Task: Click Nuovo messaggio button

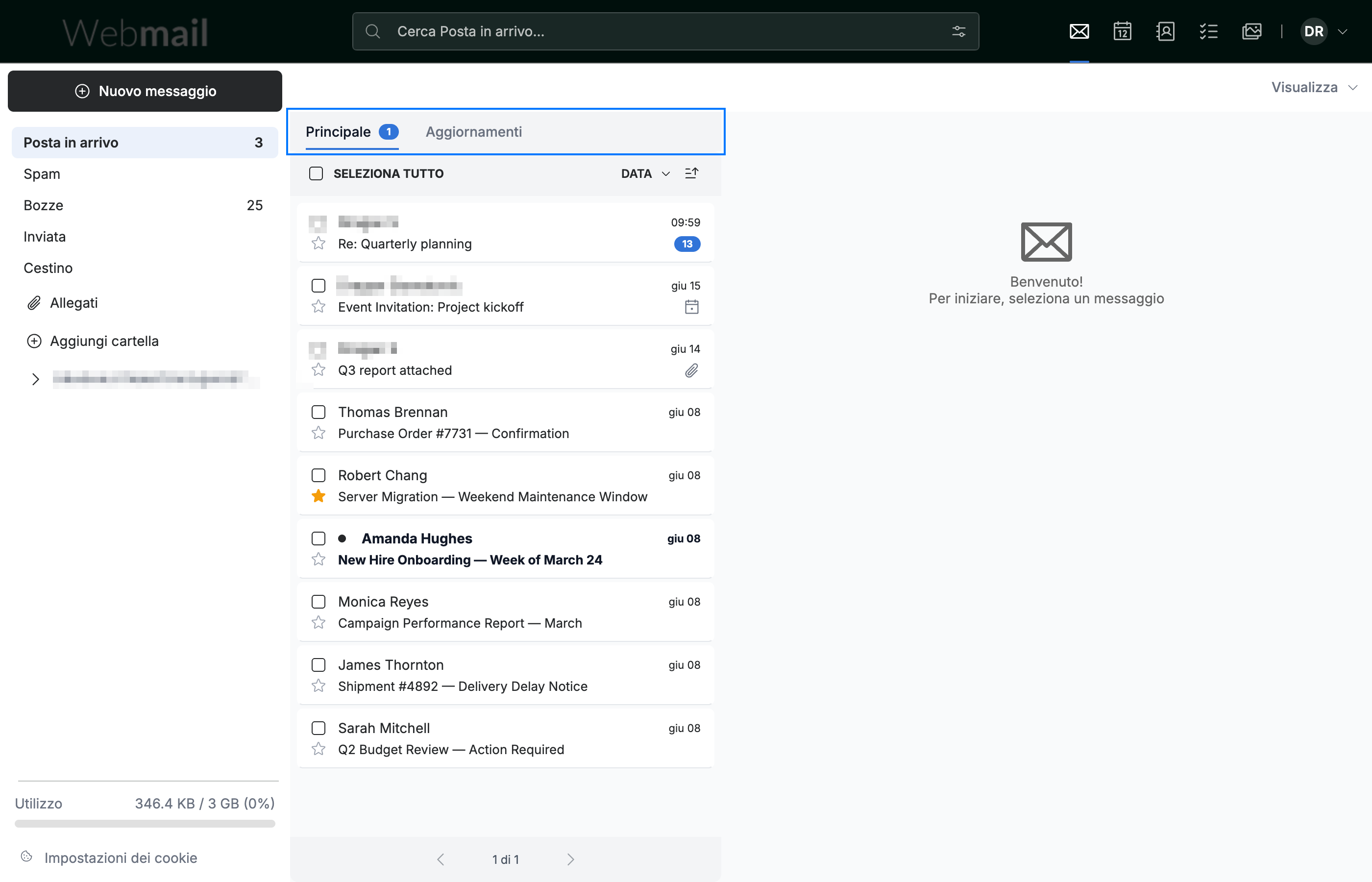Action: click(145, 91)
